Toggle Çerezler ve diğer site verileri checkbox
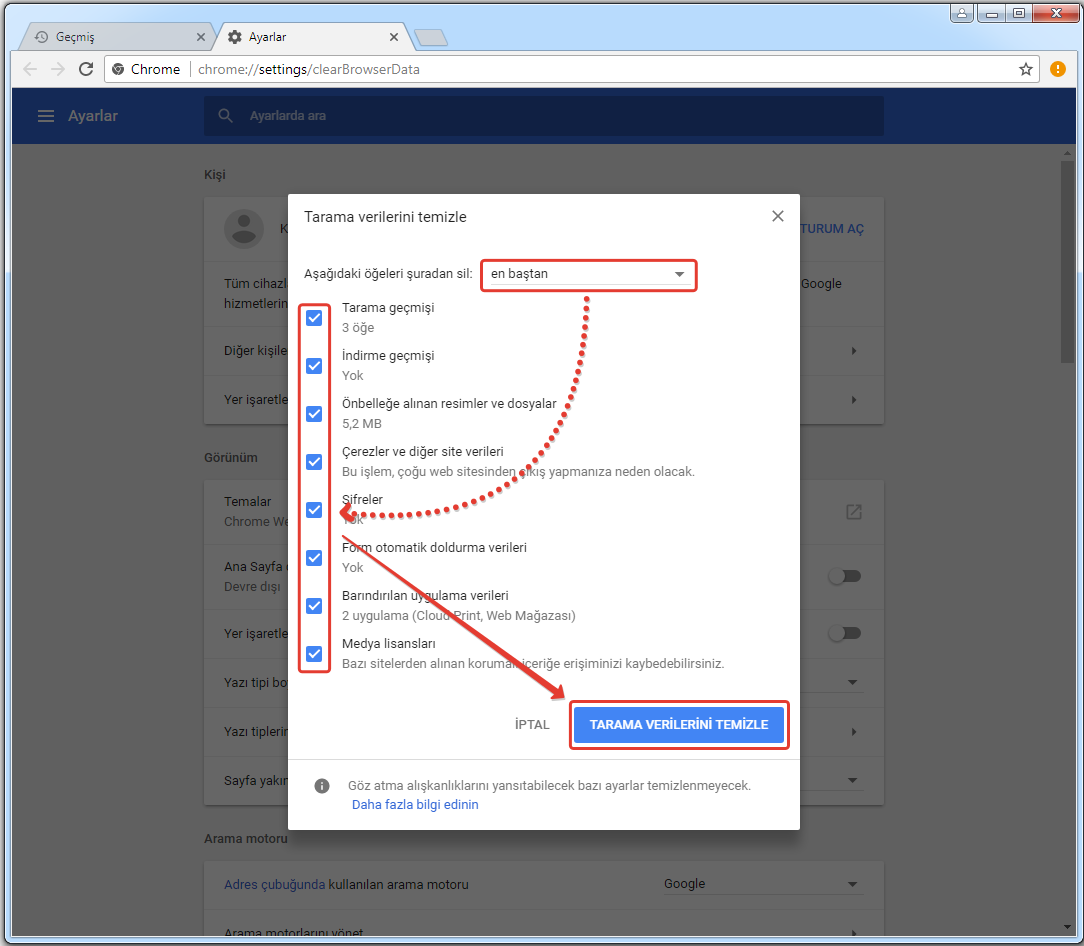The image size is (1084, 946). pos(314,462)
